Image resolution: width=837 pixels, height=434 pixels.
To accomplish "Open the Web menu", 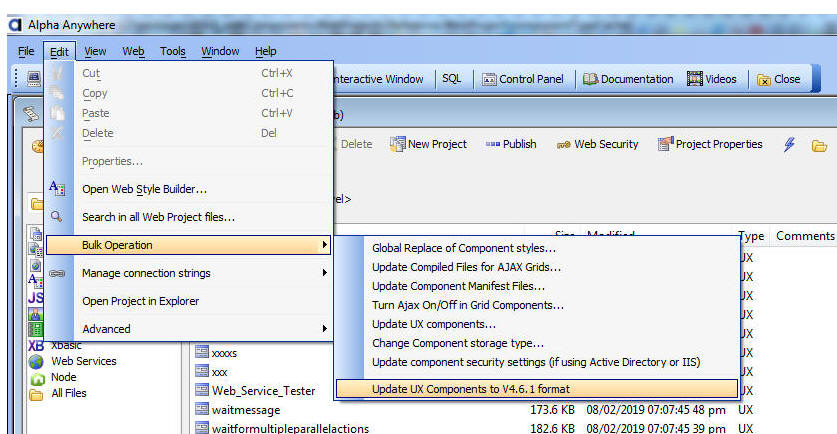I will [x=133, y=51].
